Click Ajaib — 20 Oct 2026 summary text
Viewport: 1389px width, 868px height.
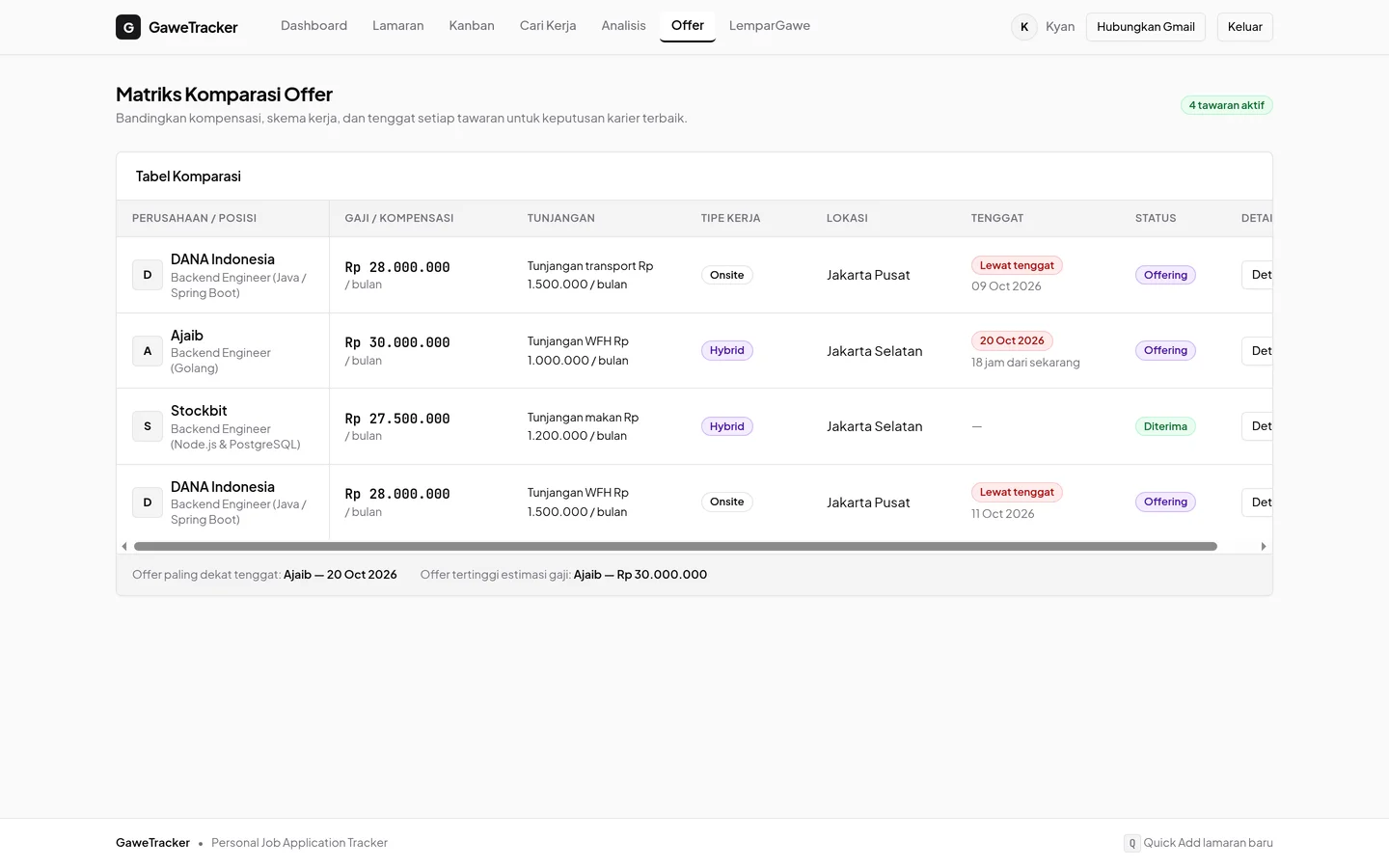point(340,575)
